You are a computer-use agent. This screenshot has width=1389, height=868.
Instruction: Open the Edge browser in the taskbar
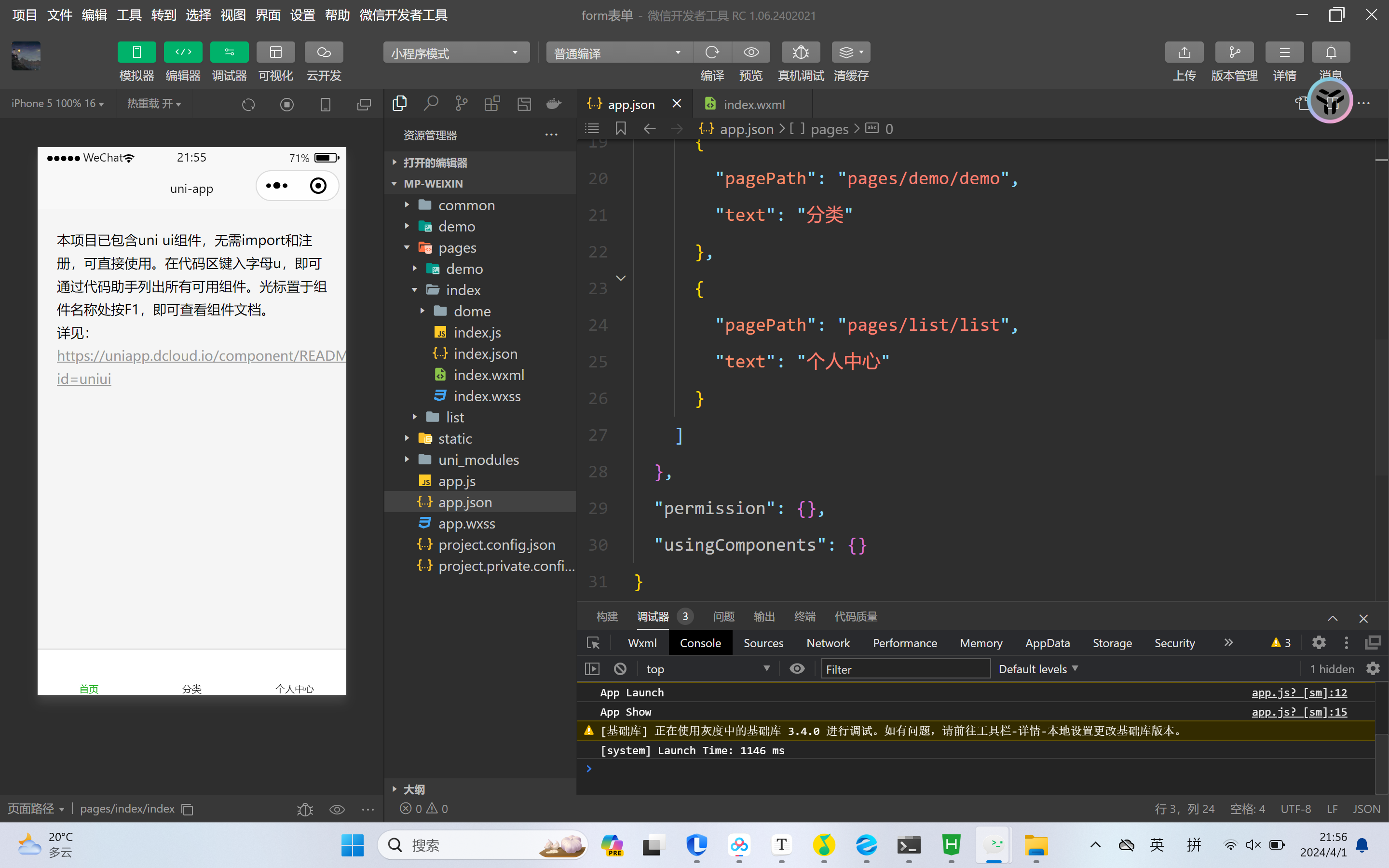tap(866, 845)
